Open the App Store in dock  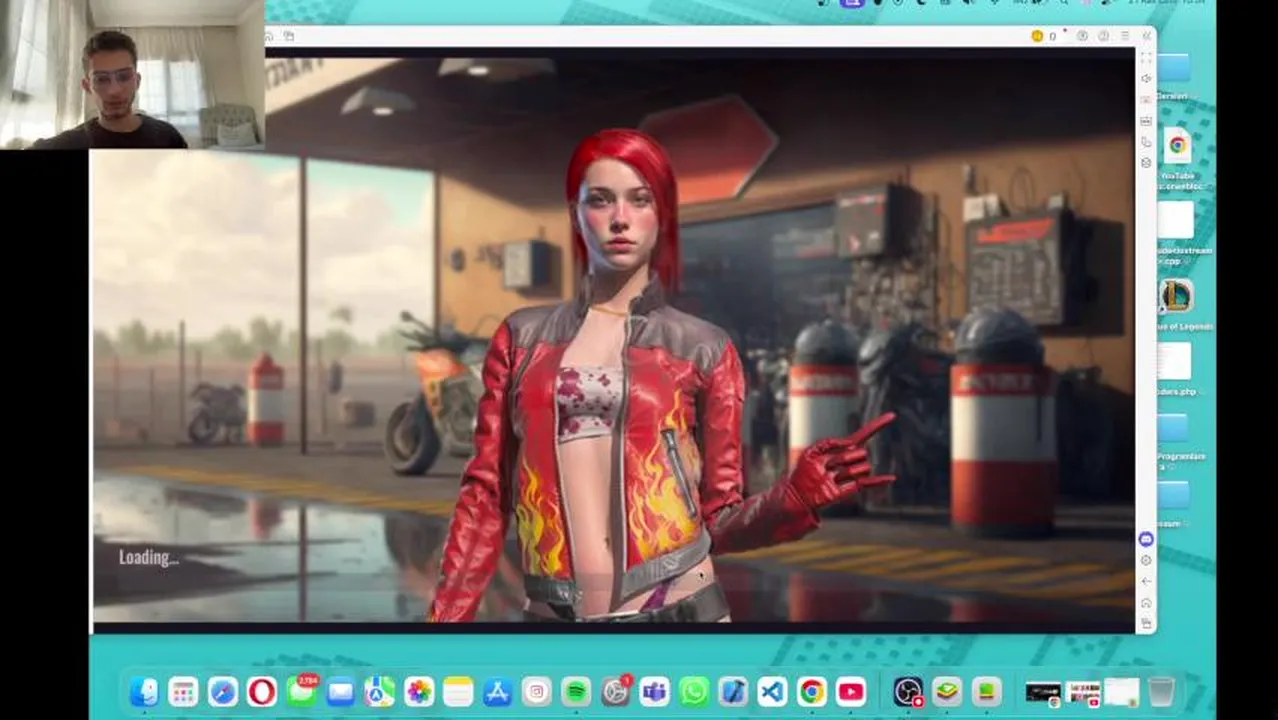point(497,691)
